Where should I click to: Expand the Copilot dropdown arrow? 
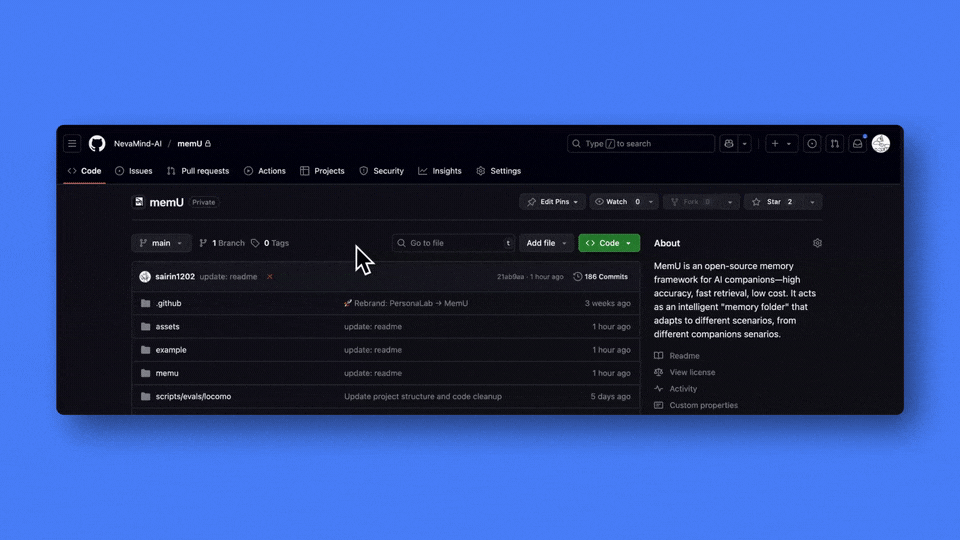744,144
